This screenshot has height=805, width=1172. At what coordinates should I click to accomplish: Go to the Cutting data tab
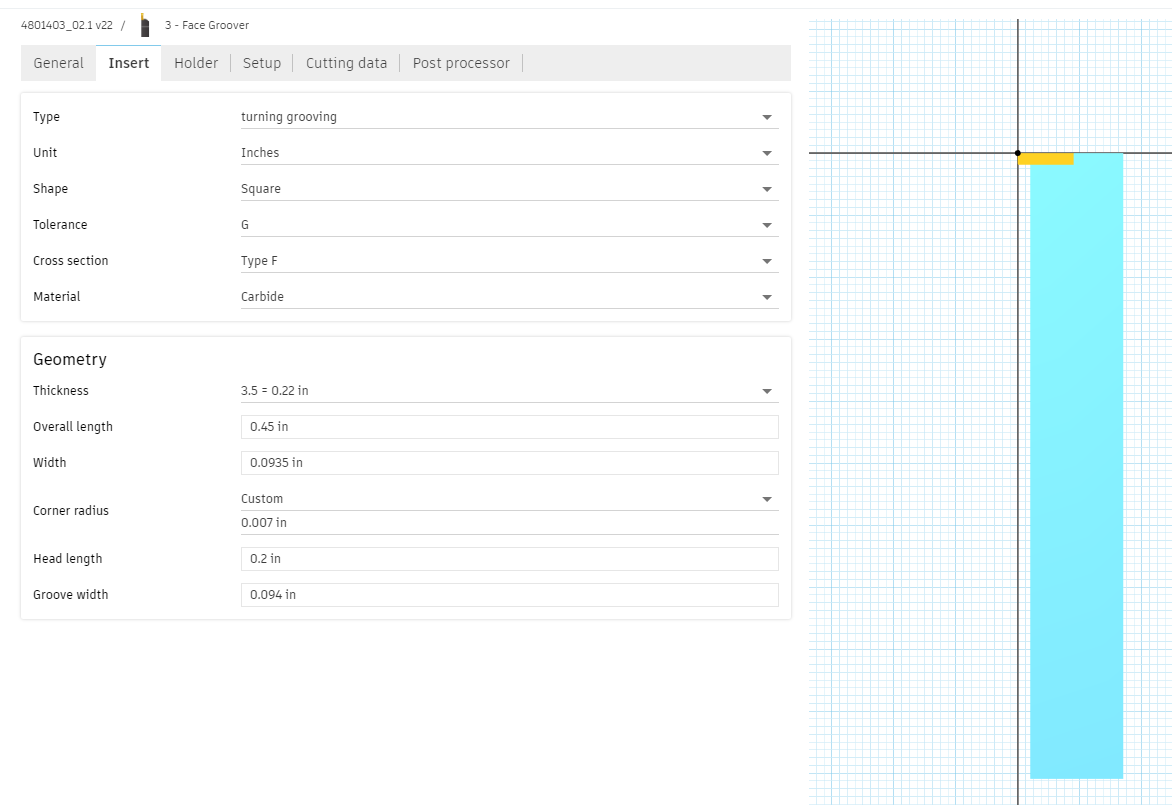tap(346, 63)
